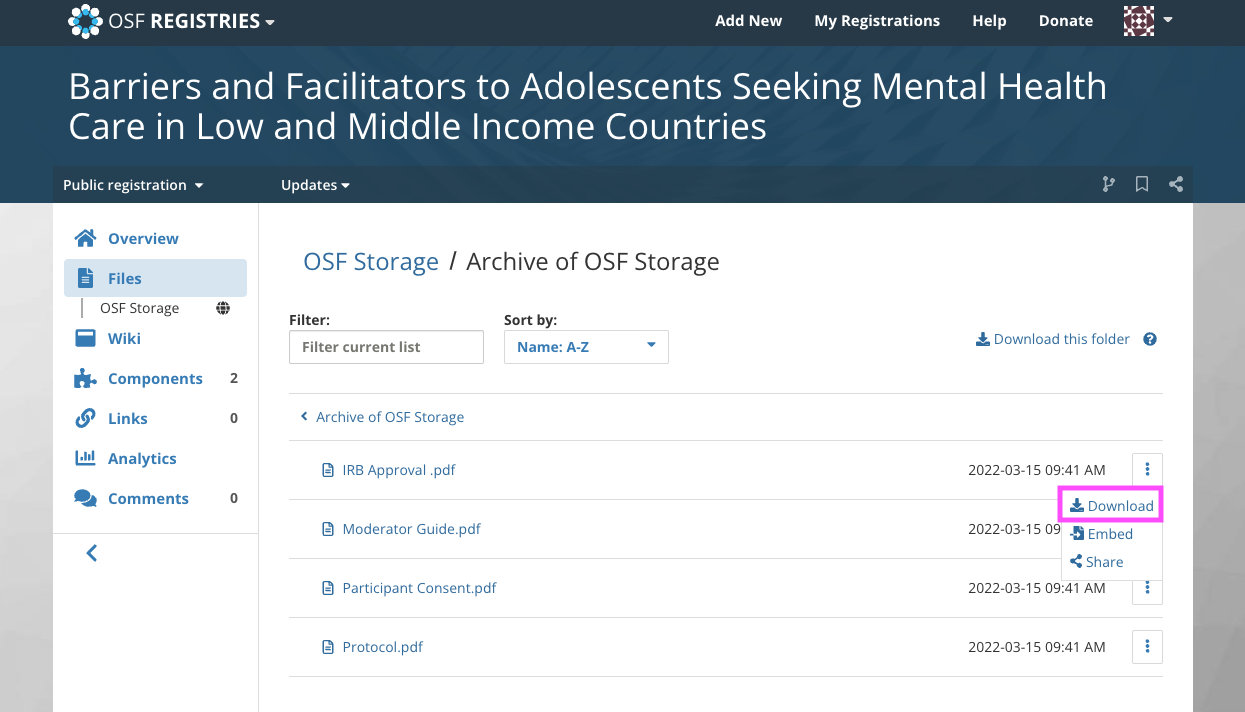Click the globe icon beside OSF Storage

tap(223, 308)
